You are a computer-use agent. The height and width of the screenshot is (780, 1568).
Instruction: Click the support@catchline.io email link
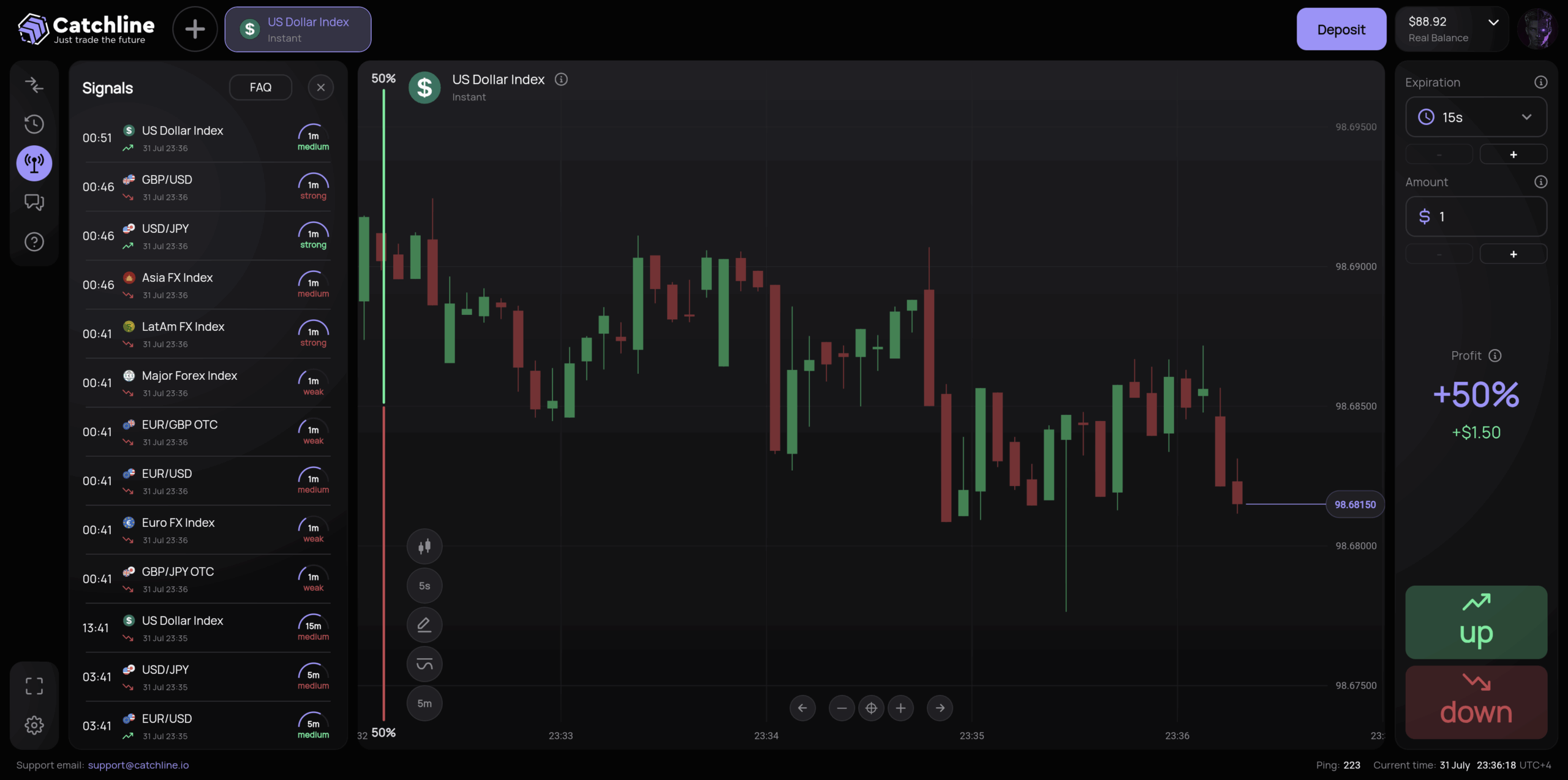(138, 765)
